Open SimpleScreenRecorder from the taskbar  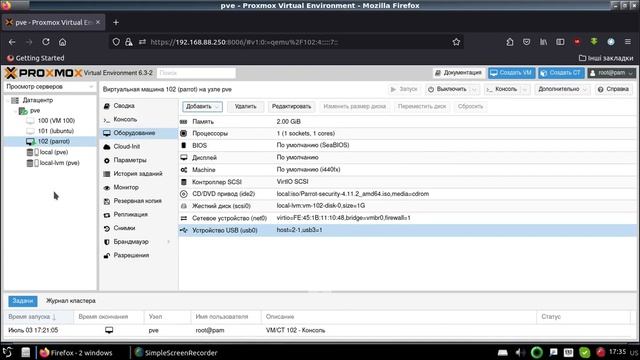(176, 353)
